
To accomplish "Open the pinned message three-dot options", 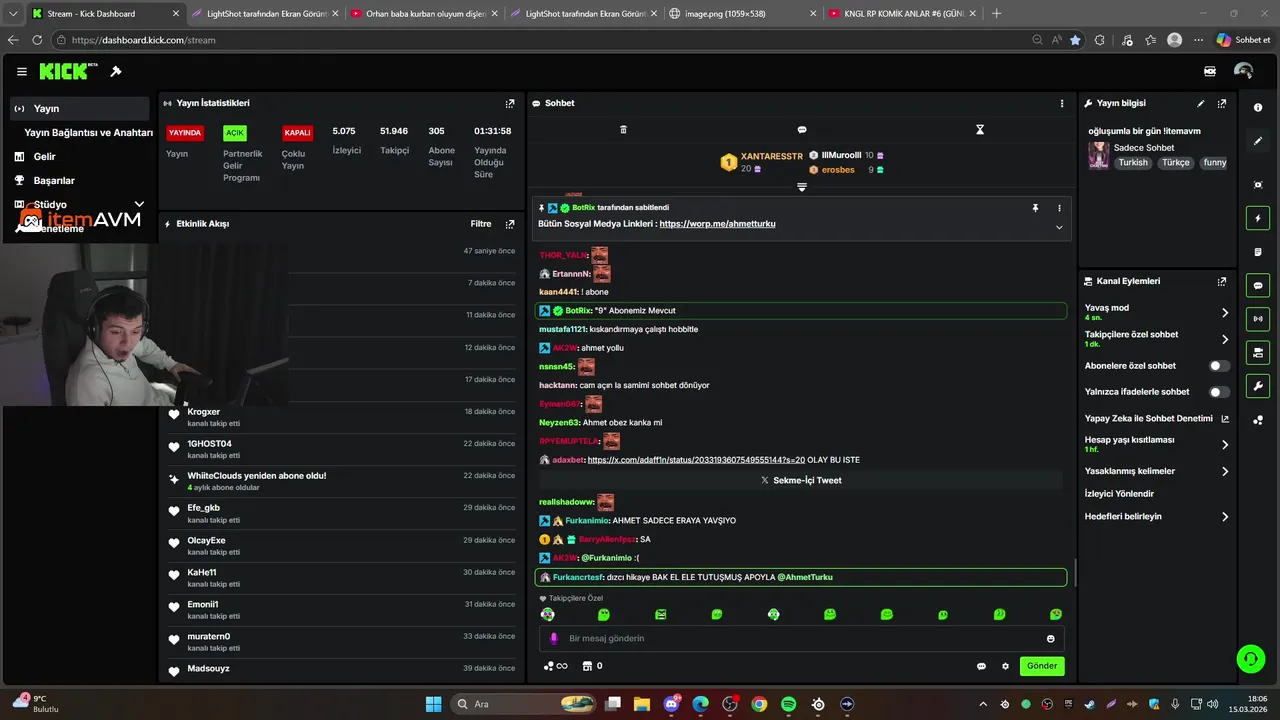I will coord(1059,208).
